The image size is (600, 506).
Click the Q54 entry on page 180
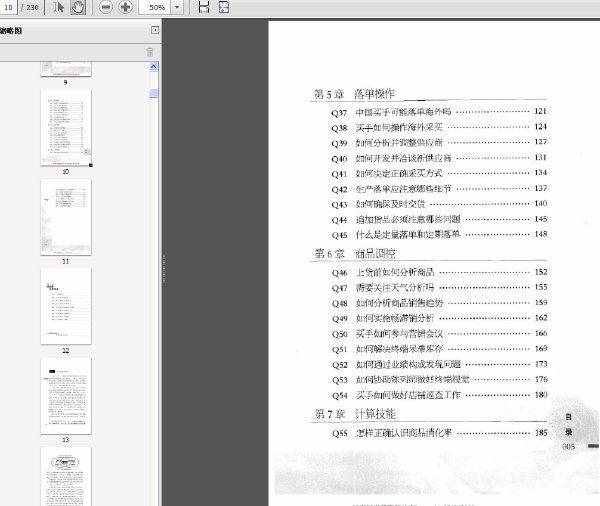pyautogui.click(x=439, y=395)
